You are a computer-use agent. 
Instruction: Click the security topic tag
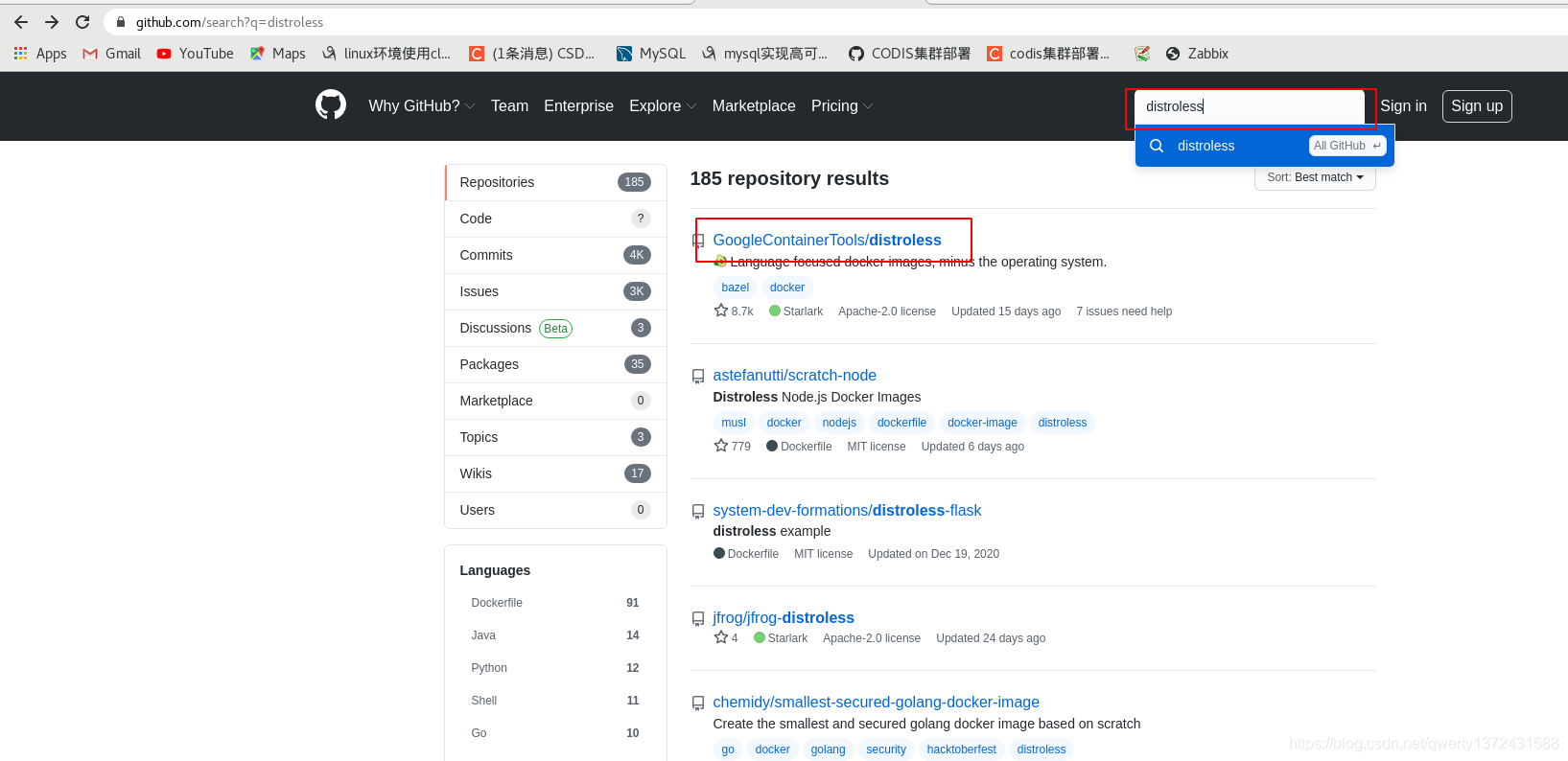coord(886,749)
